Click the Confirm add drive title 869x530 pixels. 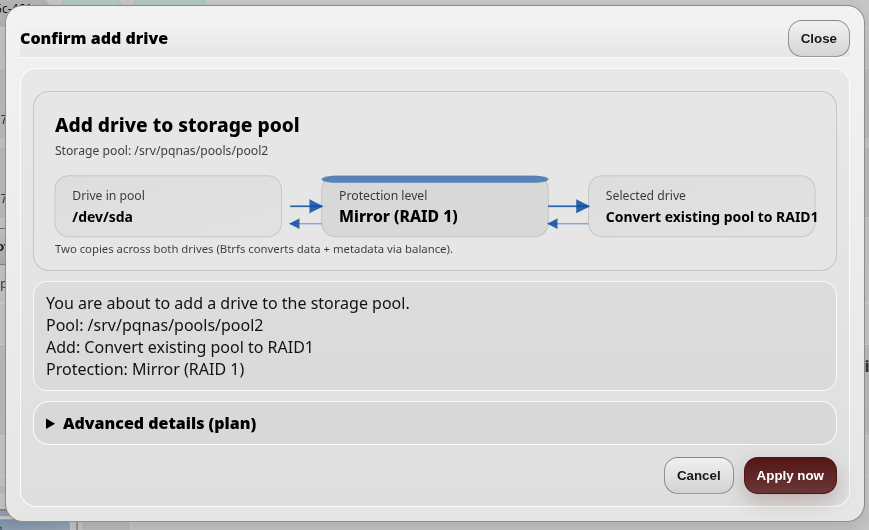94,38
